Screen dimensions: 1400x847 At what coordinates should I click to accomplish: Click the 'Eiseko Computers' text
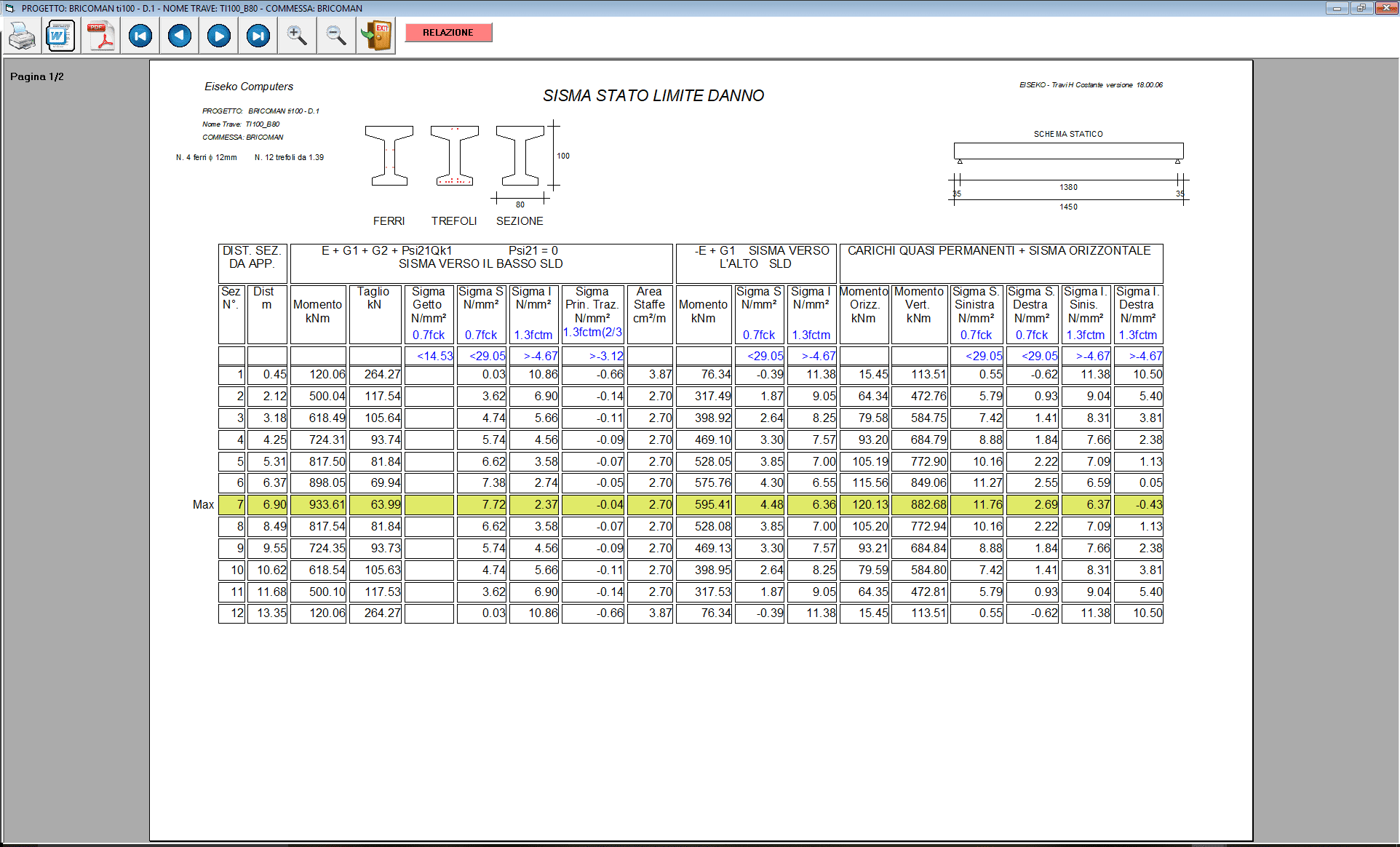(249, 87)
